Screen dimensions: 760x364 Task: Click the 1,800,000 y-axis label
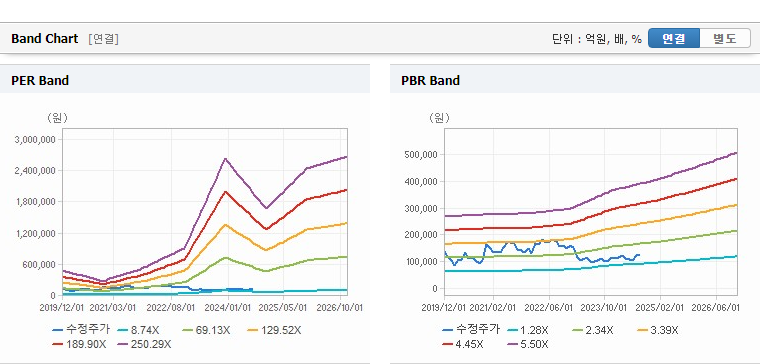click(x=36, y=202)
